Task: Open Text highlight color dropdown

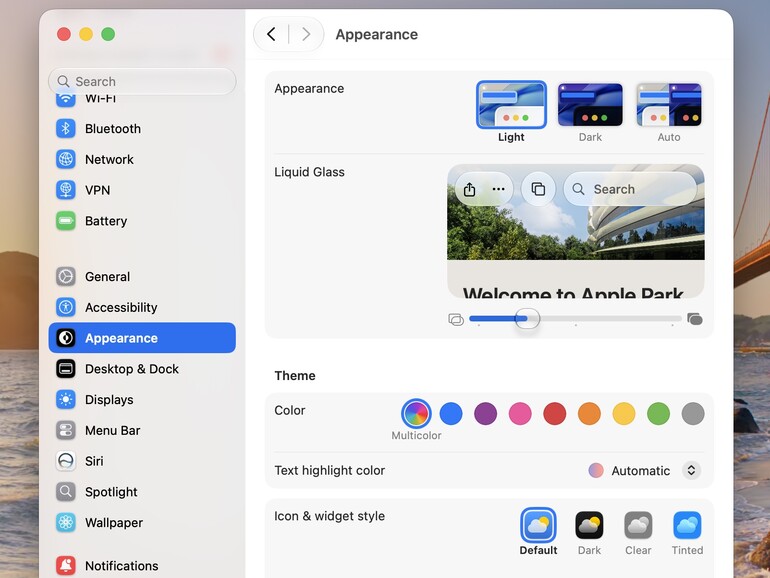Action: 691,470
